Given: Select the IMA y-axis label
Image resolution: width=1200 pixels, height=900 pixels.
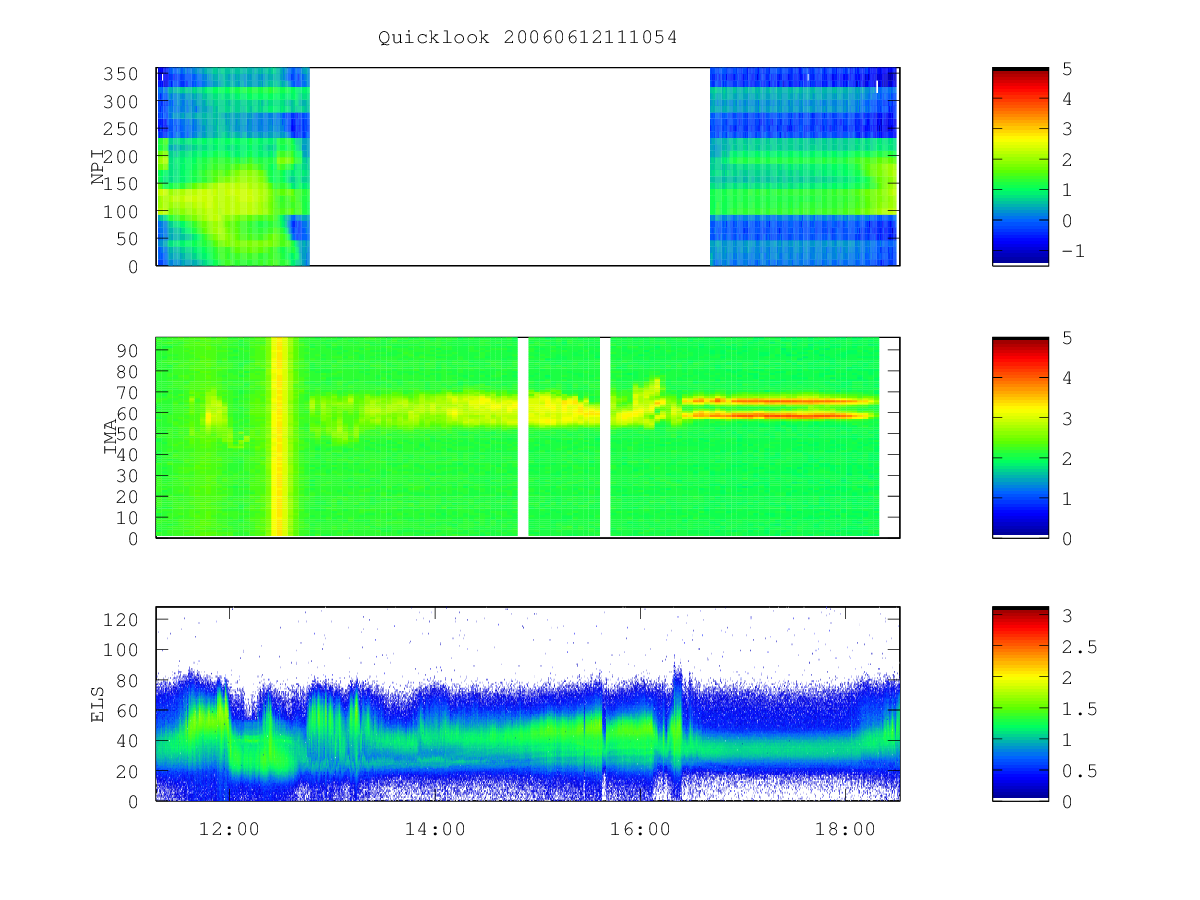Looking at the screenshot, I should point(112,437).
